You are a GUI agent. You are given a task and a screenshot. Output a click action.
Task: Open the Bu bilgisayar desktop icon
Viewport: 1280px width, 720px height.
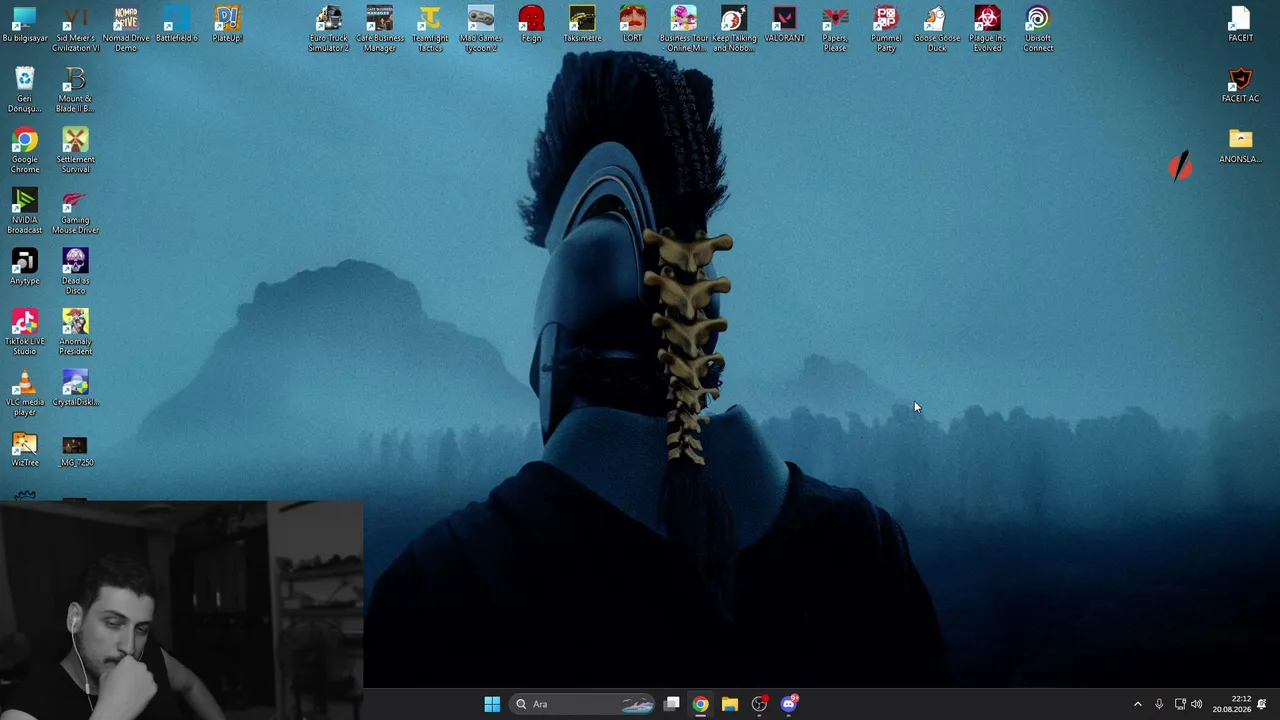pos(24,24)
